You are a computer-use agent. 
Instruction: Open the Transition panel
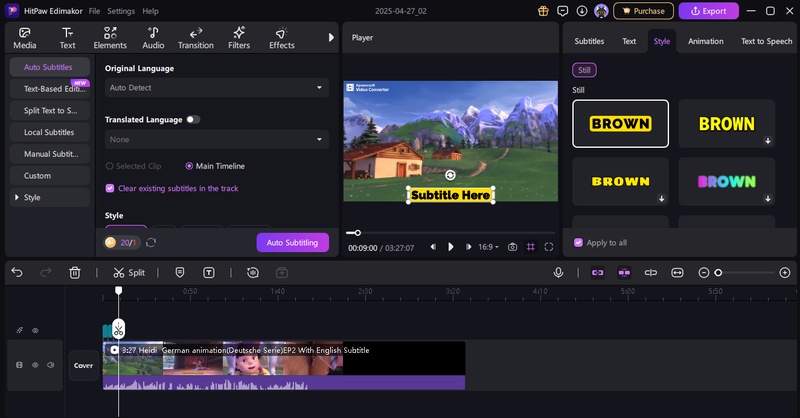pyautogui.click(x=196, y=38)
